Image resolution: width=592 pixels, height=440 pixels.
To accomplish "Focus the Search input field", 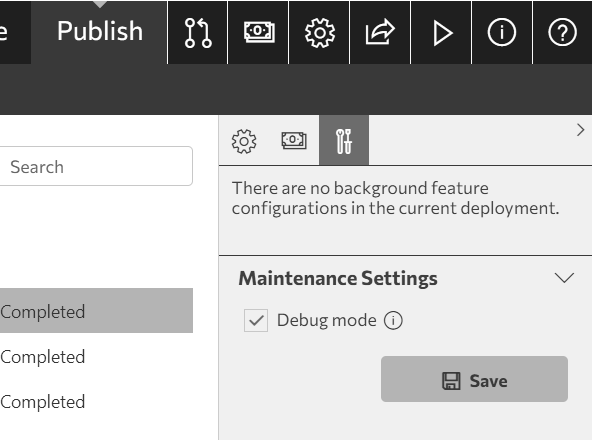I will click(x=94, y=166).
